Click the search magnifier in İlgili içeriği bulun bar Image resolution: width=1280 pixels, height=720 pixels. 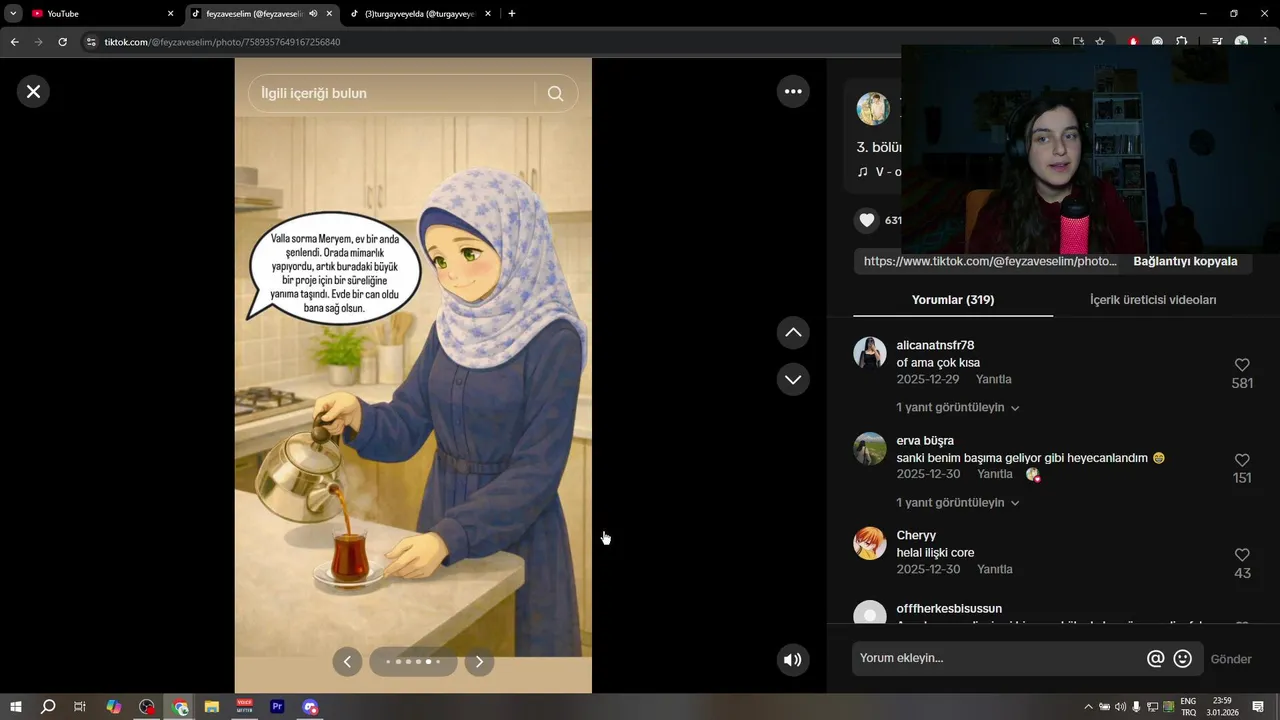tap(555, 93)
